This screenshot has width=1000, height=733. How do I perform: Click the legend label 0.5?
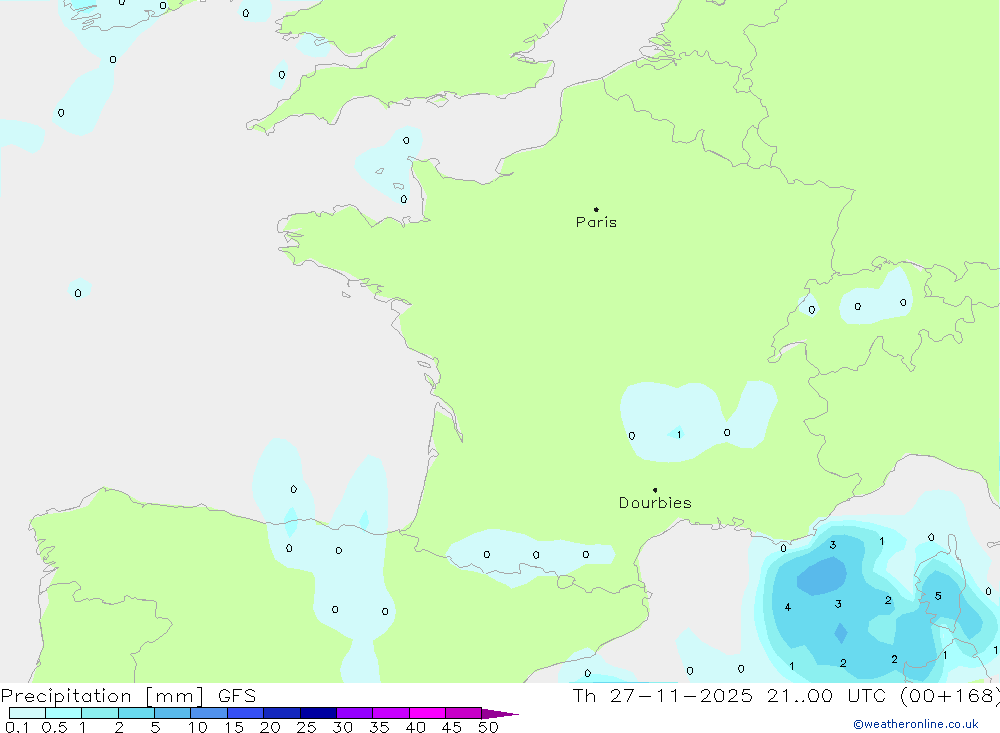[x=55, y=727]
